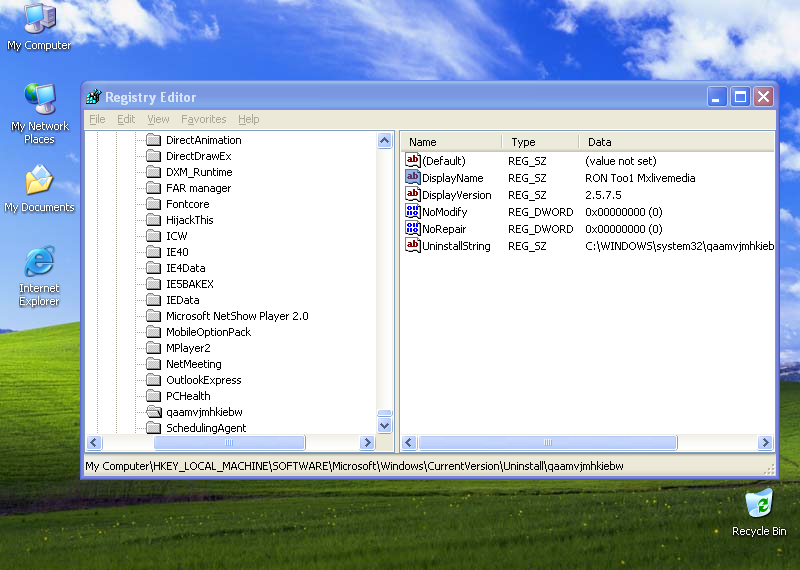
Task: Click the NoRepair REG_DWORD type cell
Action: (540, 229)
